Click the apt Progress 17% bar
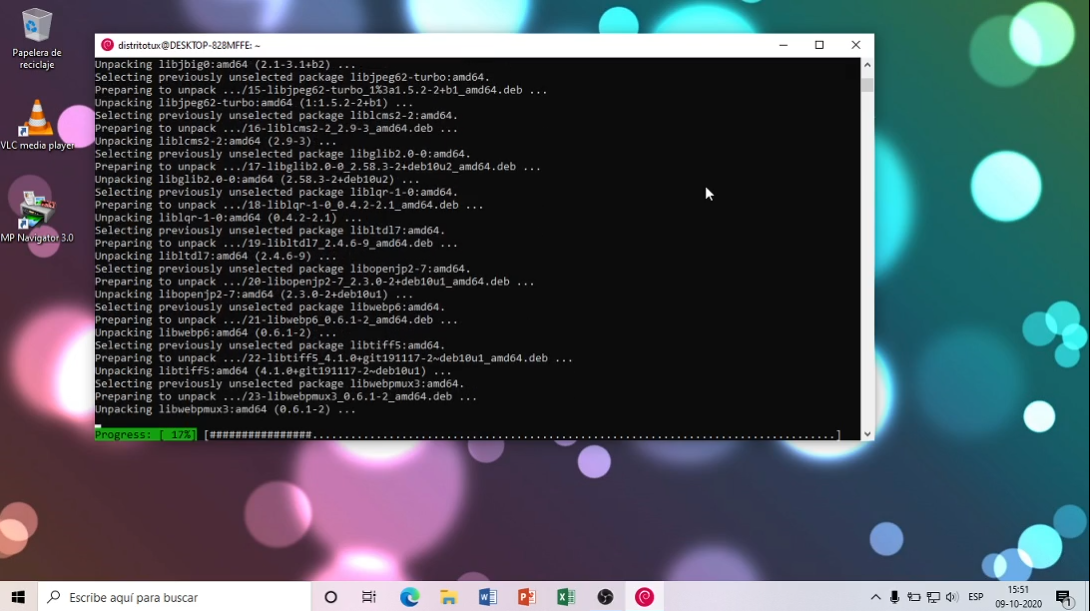Image resolution: width=1090 pixels, height=611 pixels. point(145,434)
